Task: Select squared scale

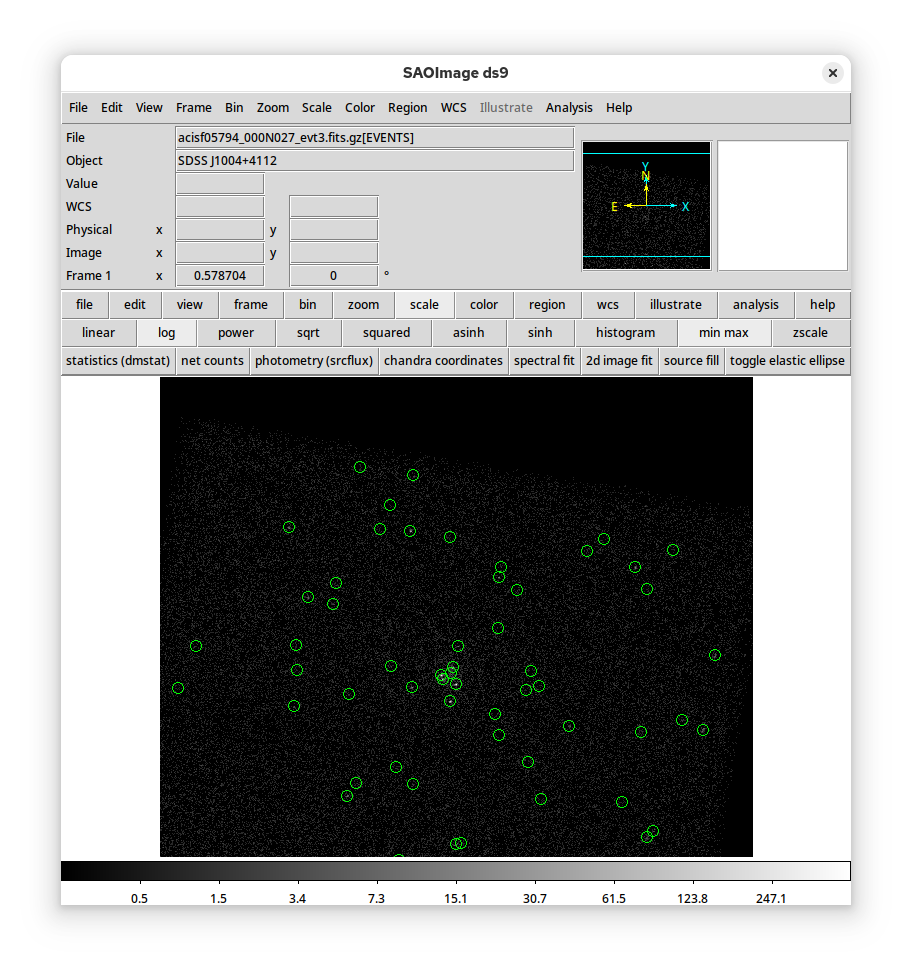Action: coord(386,333)
